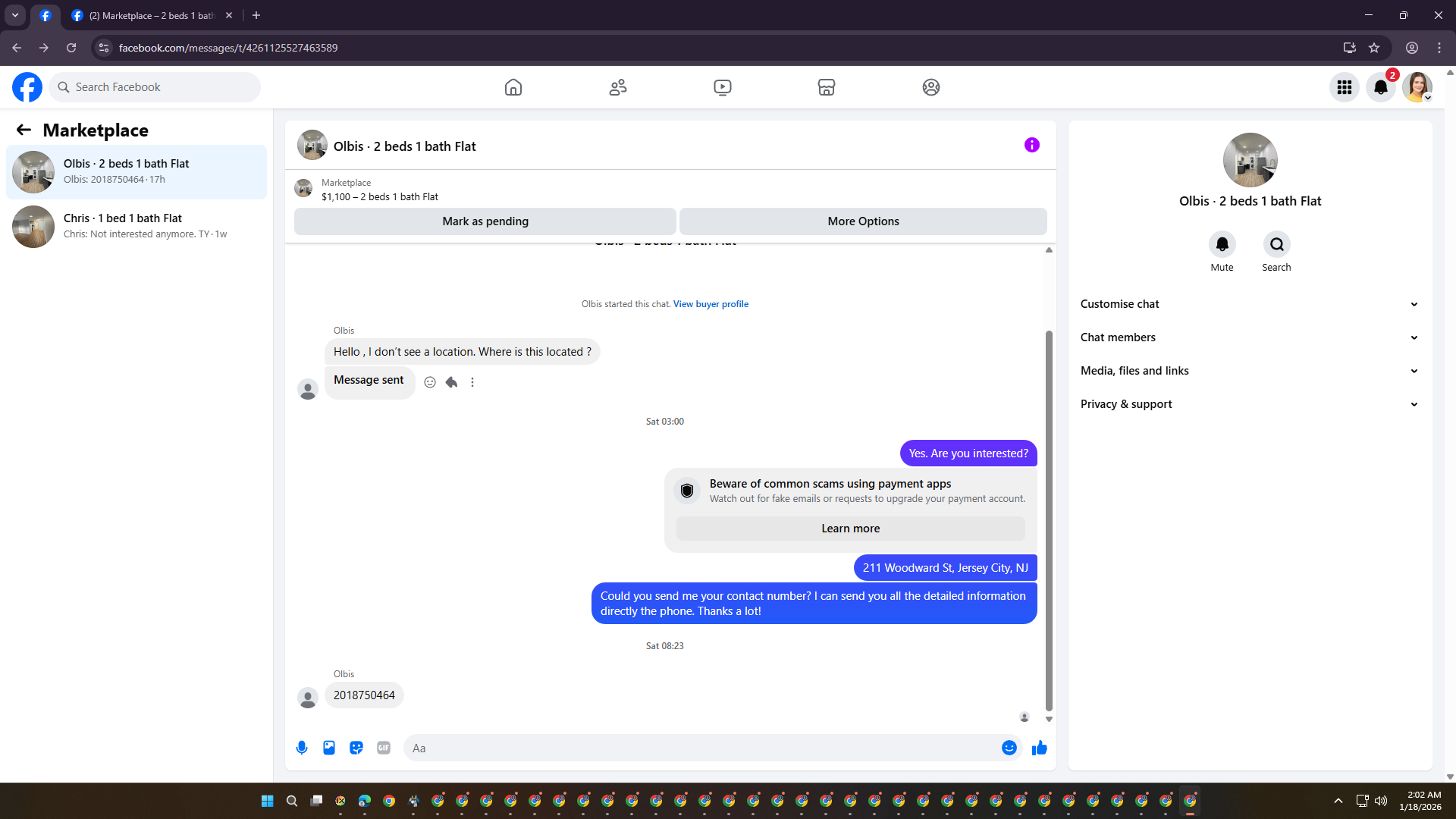This screenshot has height=819, width=1456.
Task: Click Mark as pending button
Action: pyautogui.click(x=485, y=221)
